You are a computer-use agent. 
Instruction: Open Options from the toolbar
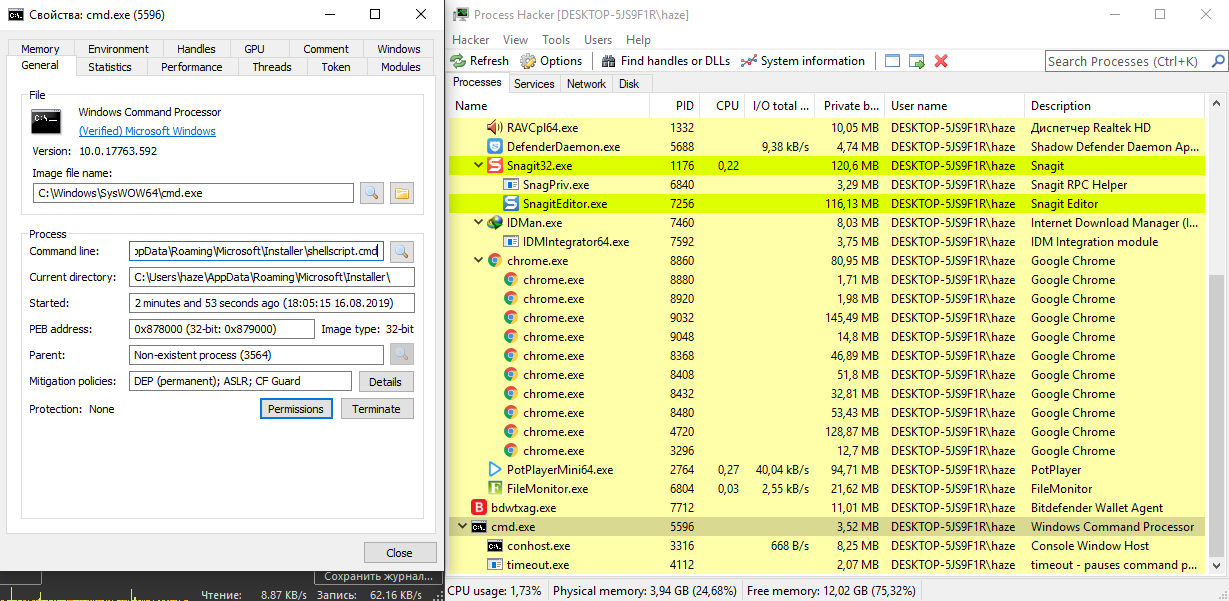[x=551, y=61]
